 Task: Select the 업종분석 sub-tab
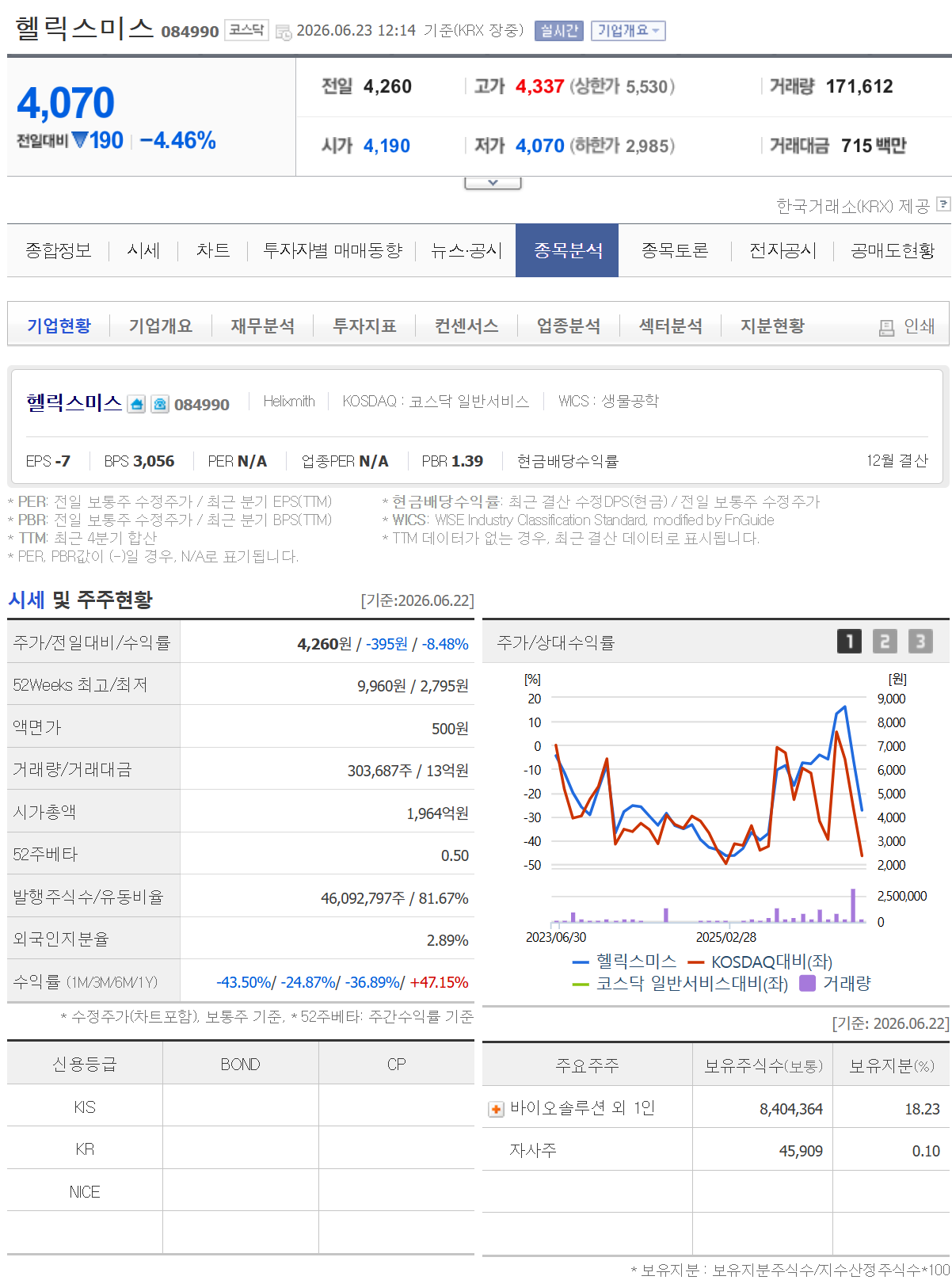(569, 326)
